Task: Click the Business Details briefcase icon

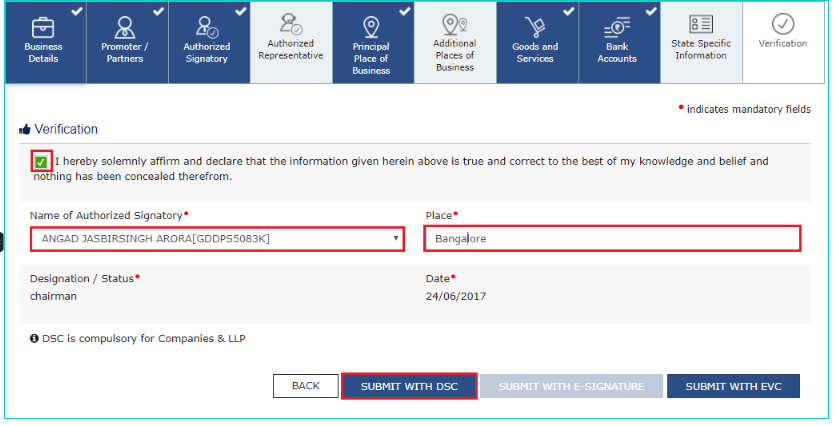Action: [43, 27]
